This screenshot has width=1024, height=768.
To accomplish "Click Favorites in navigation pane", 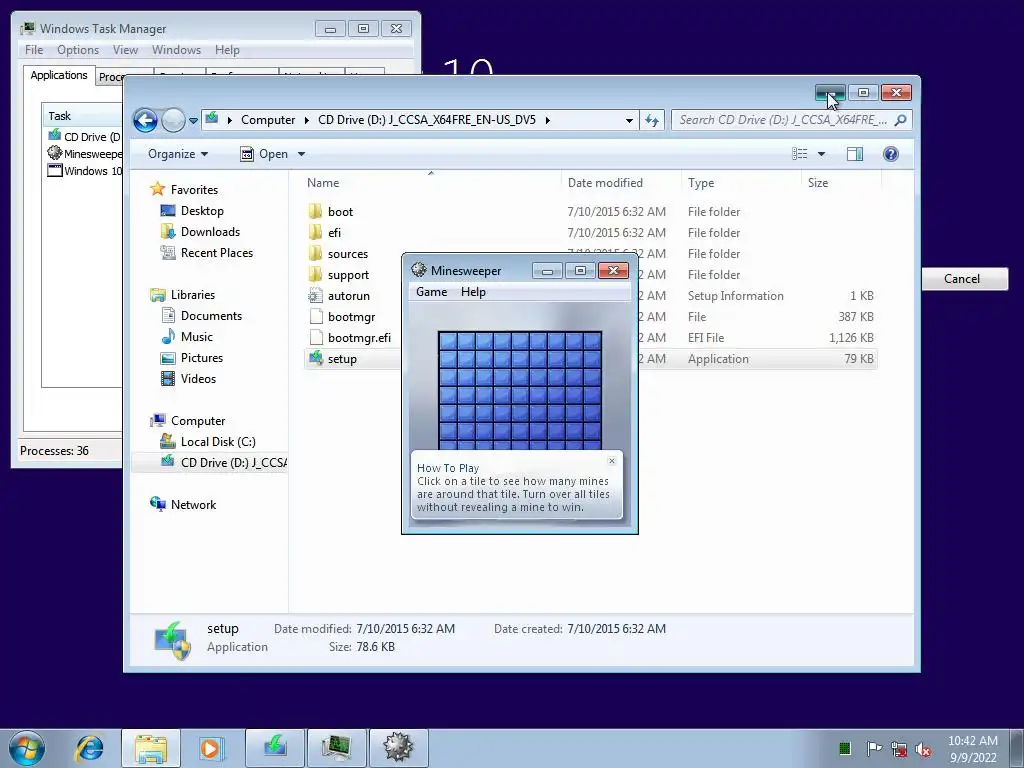I will point(194,189).
